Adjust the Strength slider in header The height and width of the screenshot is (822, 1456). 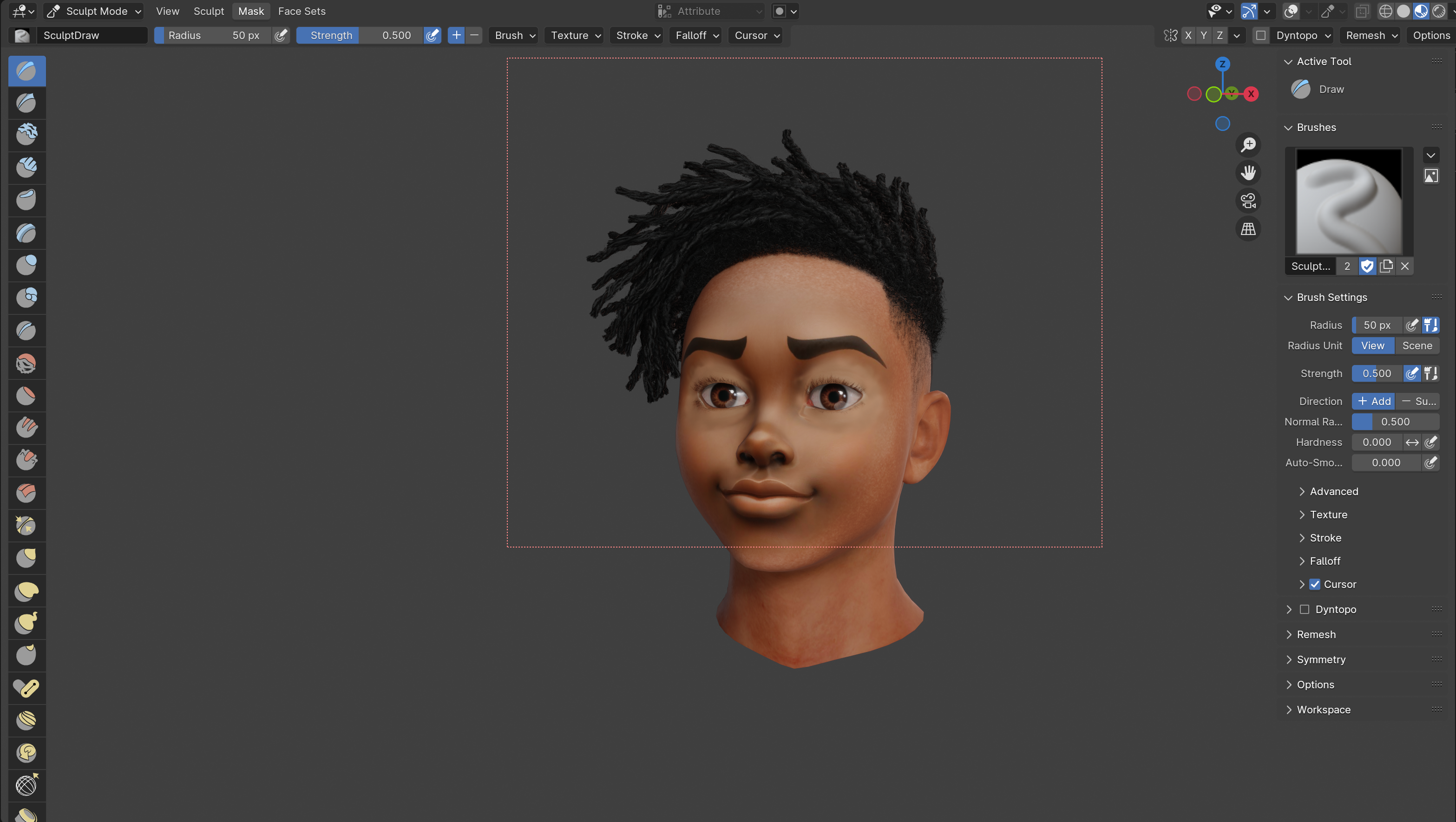point(360,36)
